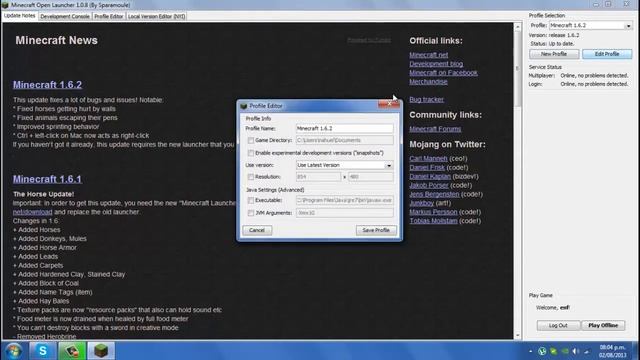Image resolution: width=640 pixels, height=360 pixels.
Task: Close the Profile Editor dialog
Action: click(x=389, y=104)
